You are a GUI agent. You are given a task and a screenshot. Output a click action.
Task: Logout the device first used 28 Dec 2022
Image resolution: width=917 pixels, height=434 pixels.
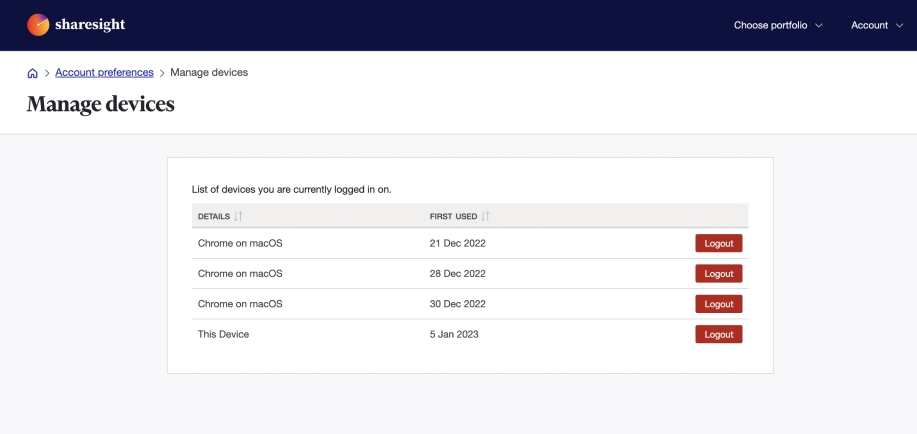(719, 274)
